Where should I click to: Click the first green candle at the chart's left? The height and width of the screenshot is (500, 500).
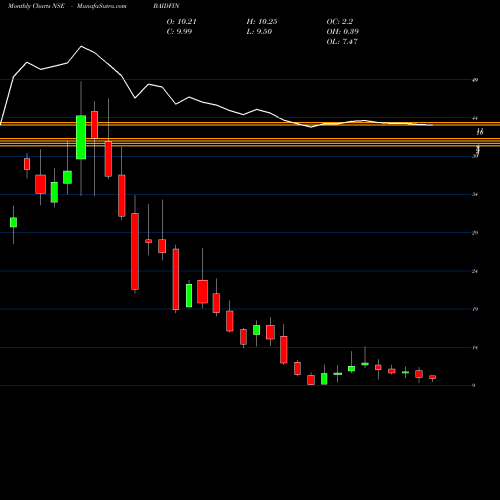point(13,222)
